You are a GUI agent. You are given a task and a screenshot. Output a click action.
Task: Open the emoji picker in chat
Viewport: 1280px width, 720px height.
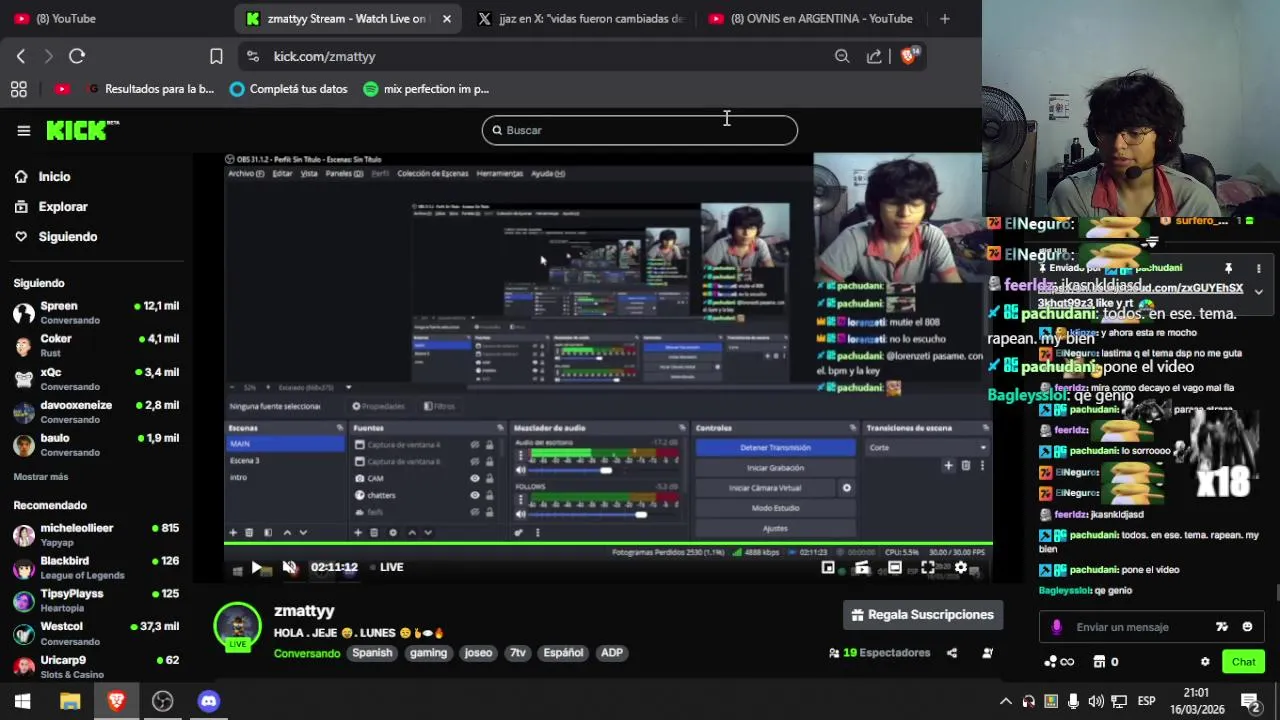pyautogui.click(x=1247, y=627)
